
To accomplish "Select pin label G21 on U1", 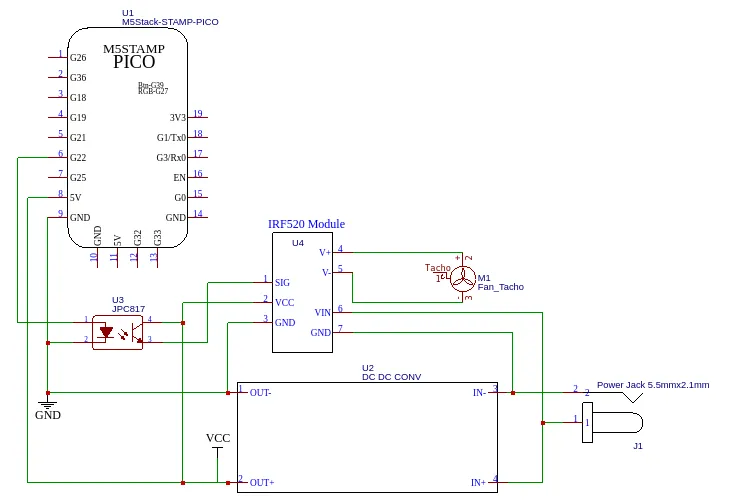I will point(78,138).
